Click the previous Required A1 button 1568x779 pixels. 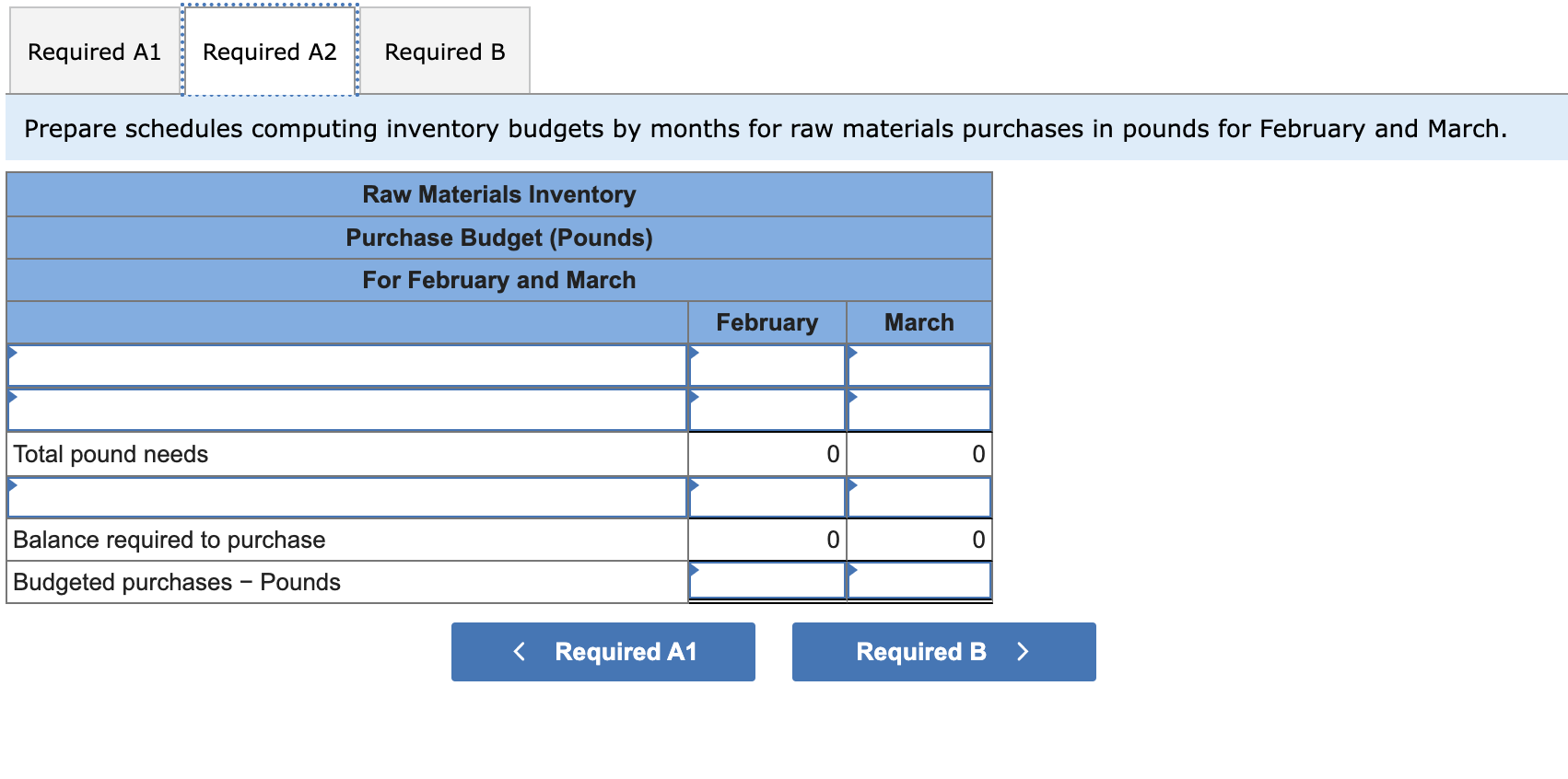[x=603, y=652]
